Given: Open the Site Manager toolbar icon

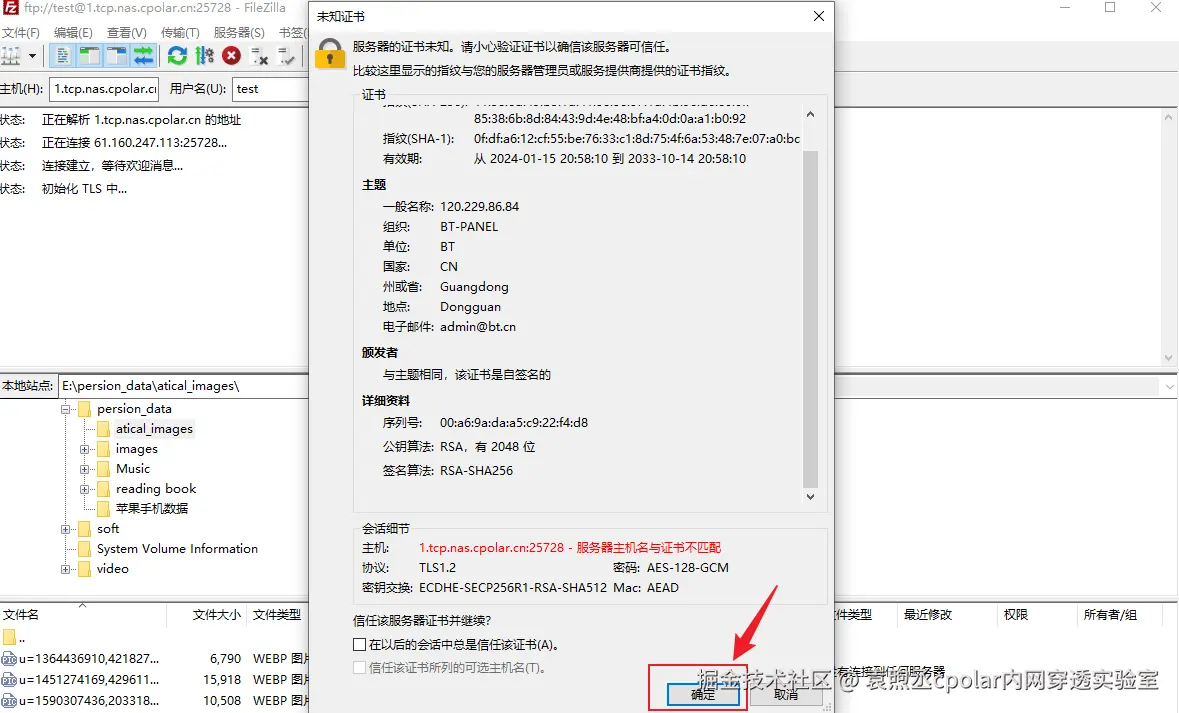Looking at the screenshot, I should [11, 56].
